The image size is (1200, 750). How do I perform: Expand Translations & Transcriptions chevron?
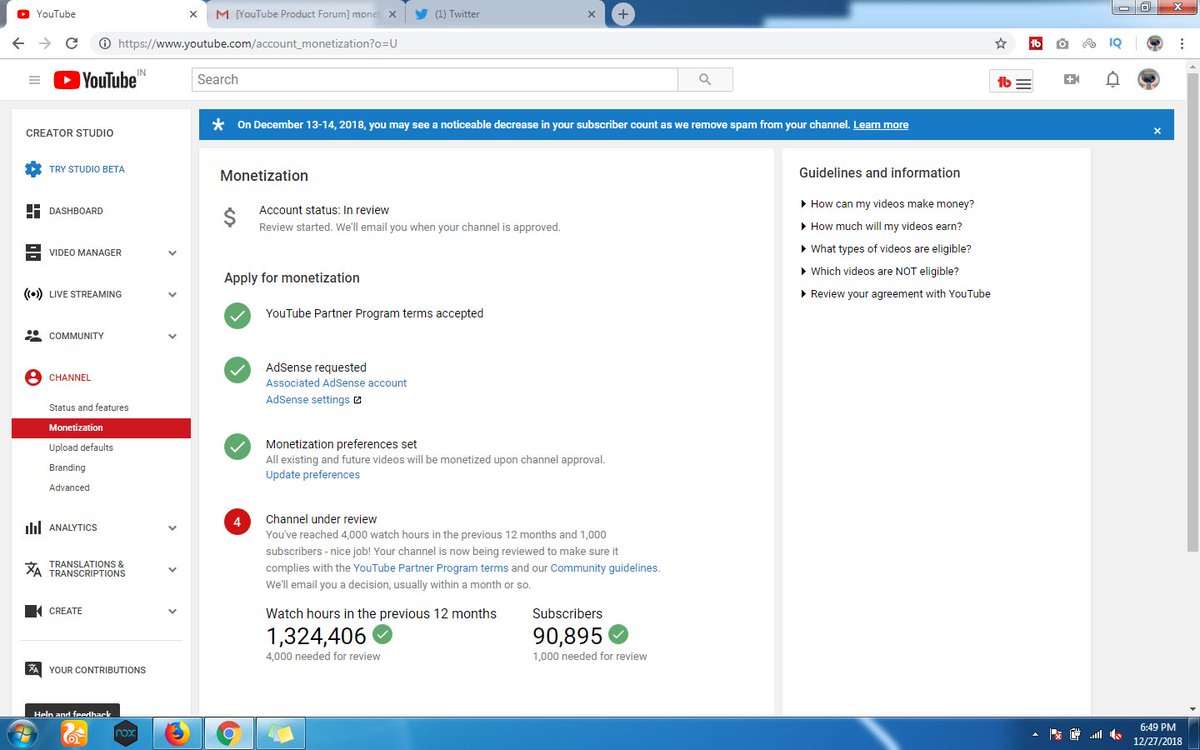172,569
